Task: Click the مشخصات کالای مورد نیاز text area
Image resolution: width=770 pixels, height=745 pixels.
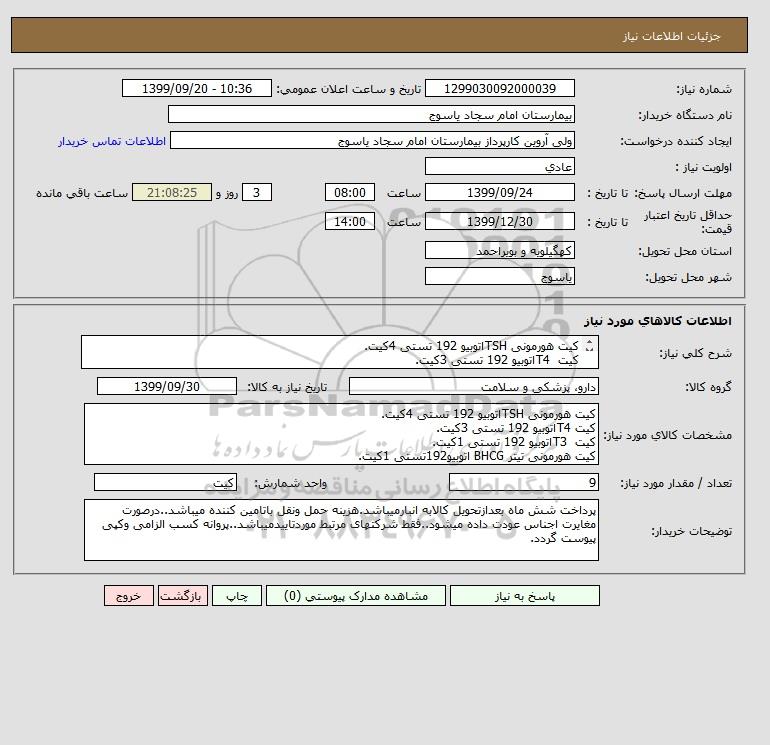Action: click(341, 434)
